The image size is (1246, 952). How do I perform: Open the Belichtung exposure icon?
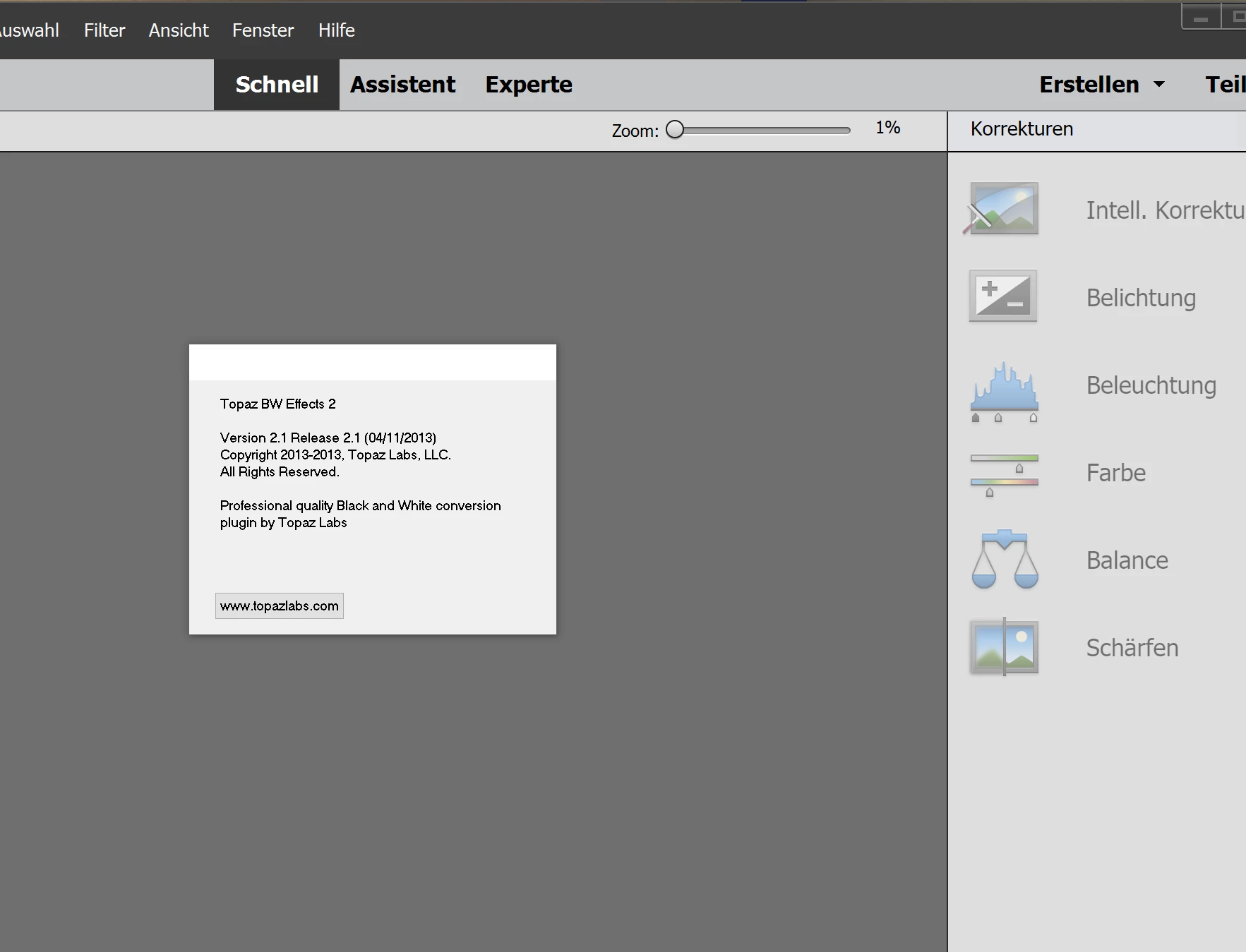click(1003, 296)
